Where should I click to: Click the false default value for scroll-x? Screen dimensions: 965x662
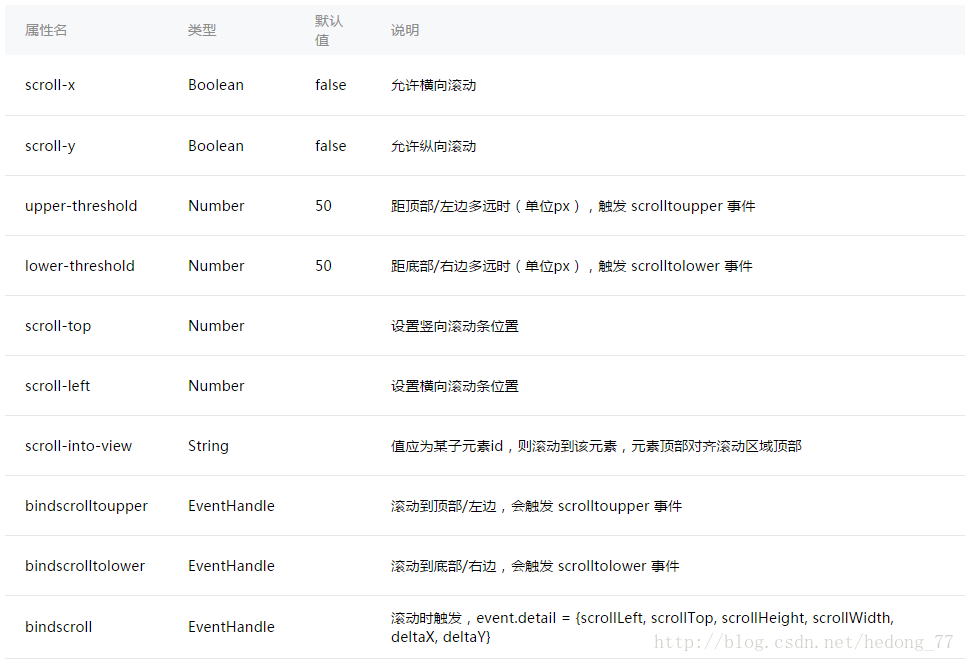330,85
